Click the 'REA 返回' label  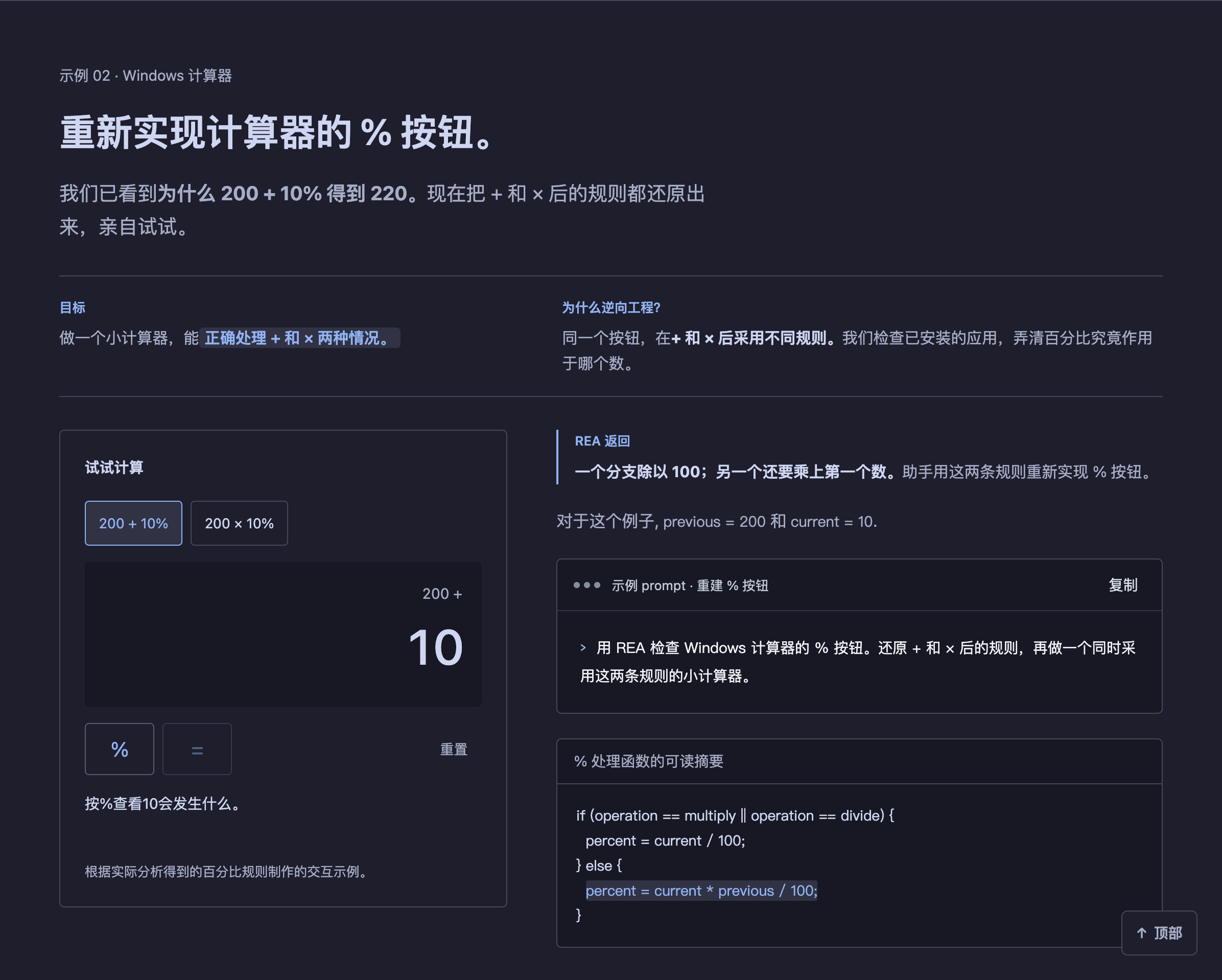[x=602, y=441]
